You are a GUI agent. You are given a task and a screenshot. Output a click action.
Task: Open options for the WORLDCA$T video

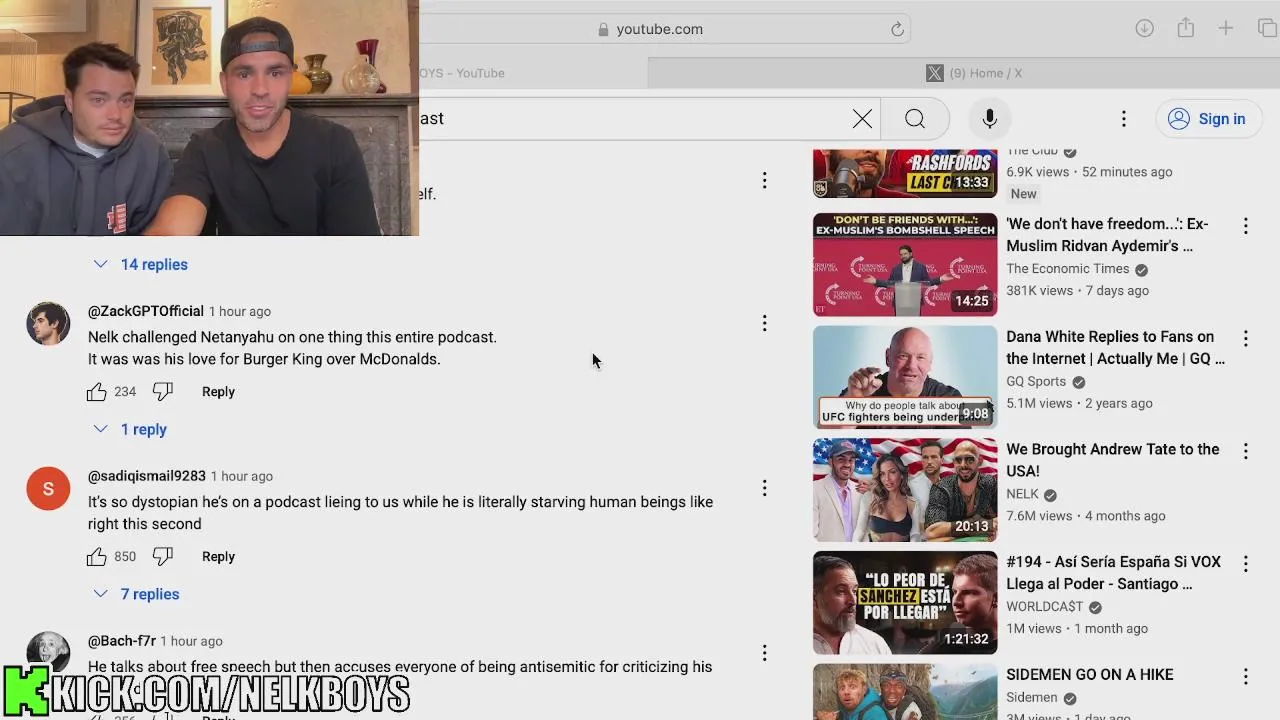[x=1246, y=564]
